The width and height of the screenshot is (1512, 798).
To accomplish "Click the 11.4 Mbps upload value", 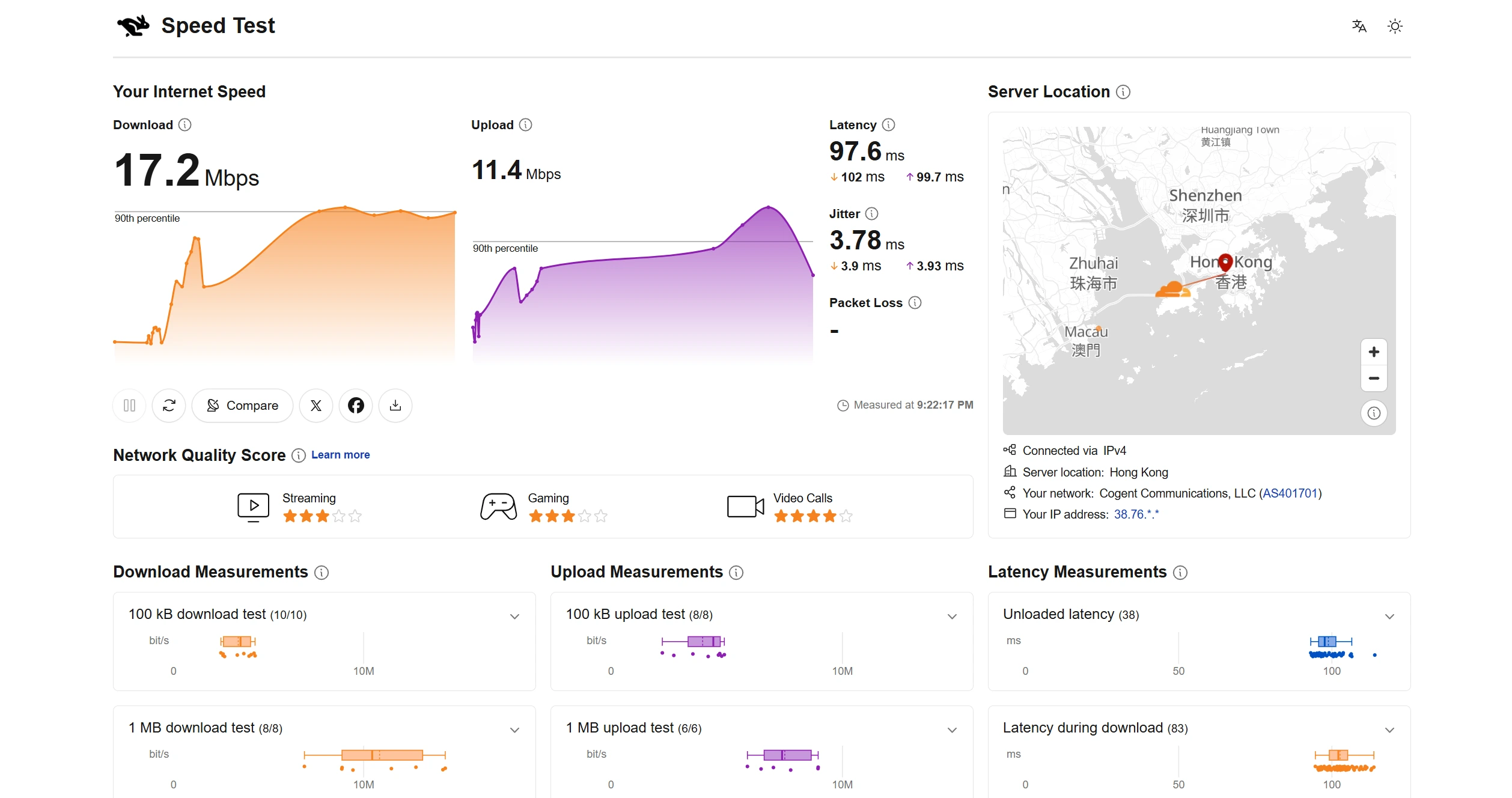I will pos(516,171).
